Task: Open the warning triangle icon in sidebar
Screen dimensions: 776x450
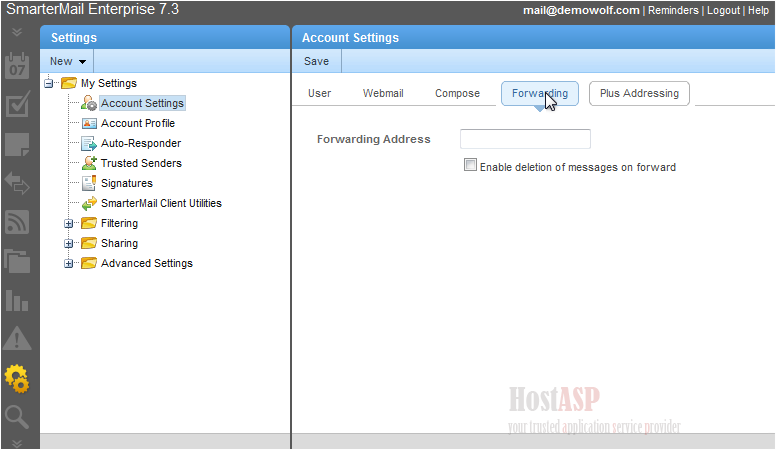Action: point(17,339)
